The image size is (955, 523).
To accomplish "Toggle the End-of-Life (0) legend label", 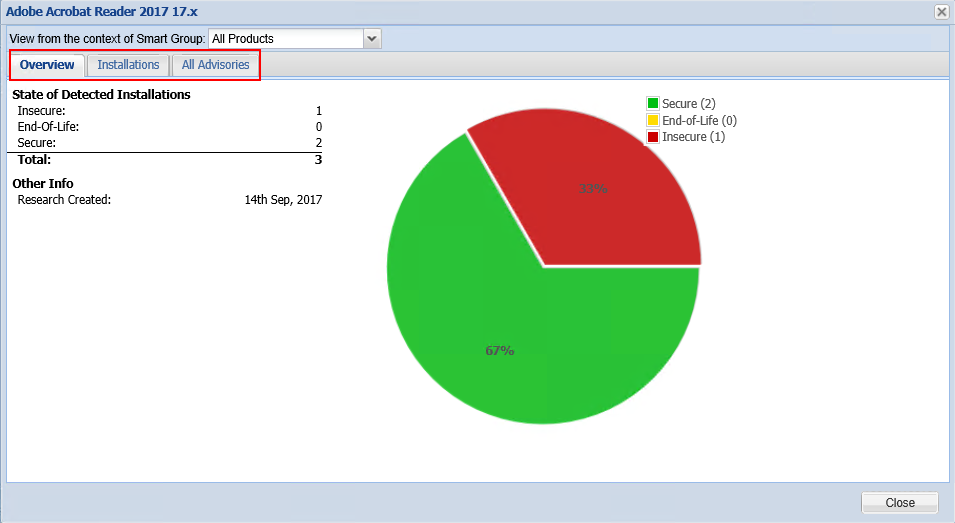I will (699, 121).
